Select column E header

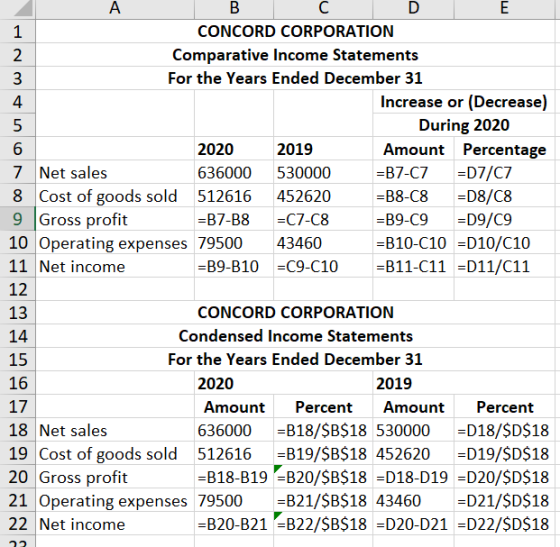(504, 9)
